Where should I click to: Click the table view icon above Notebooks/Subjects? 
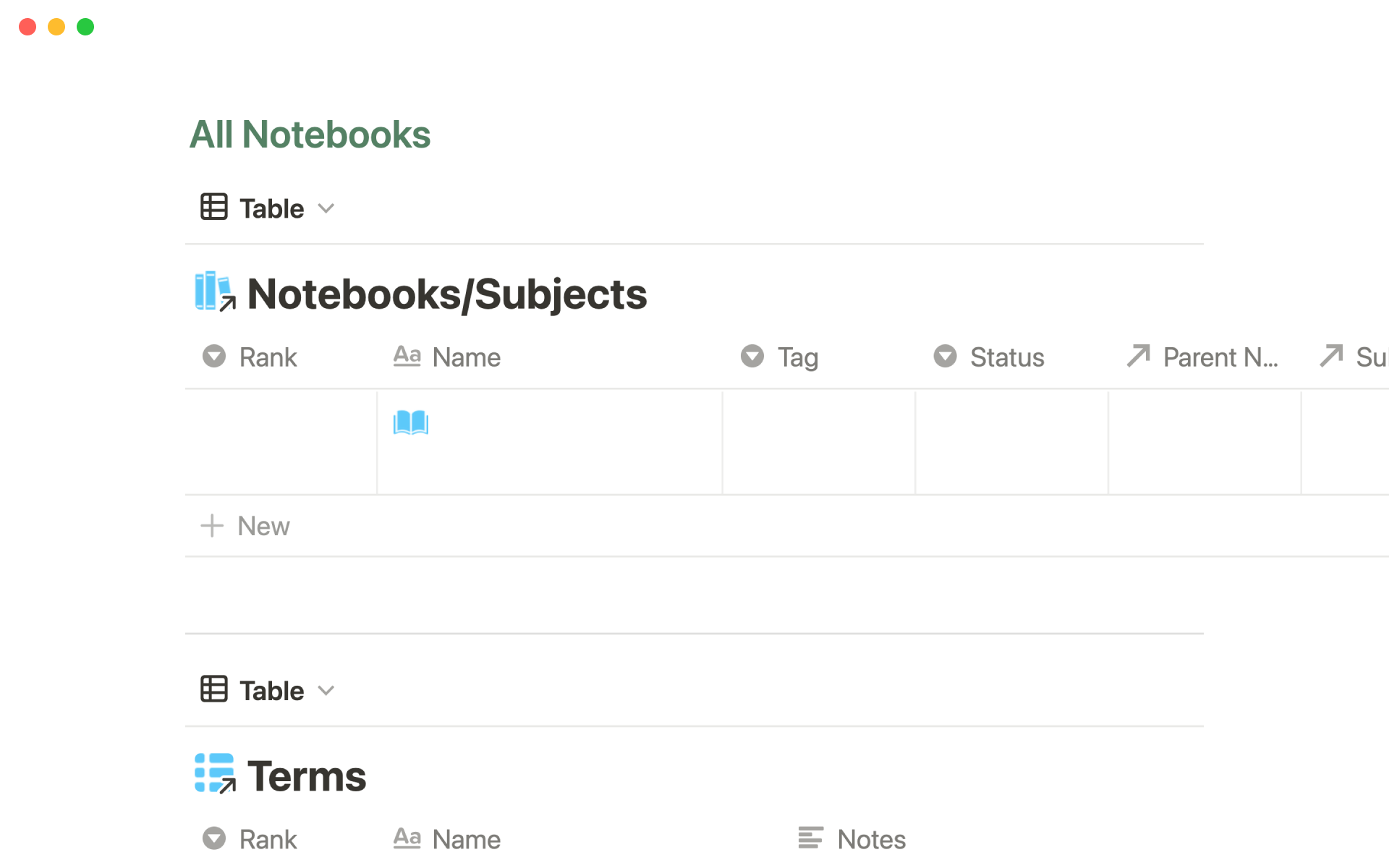[214, 208]
